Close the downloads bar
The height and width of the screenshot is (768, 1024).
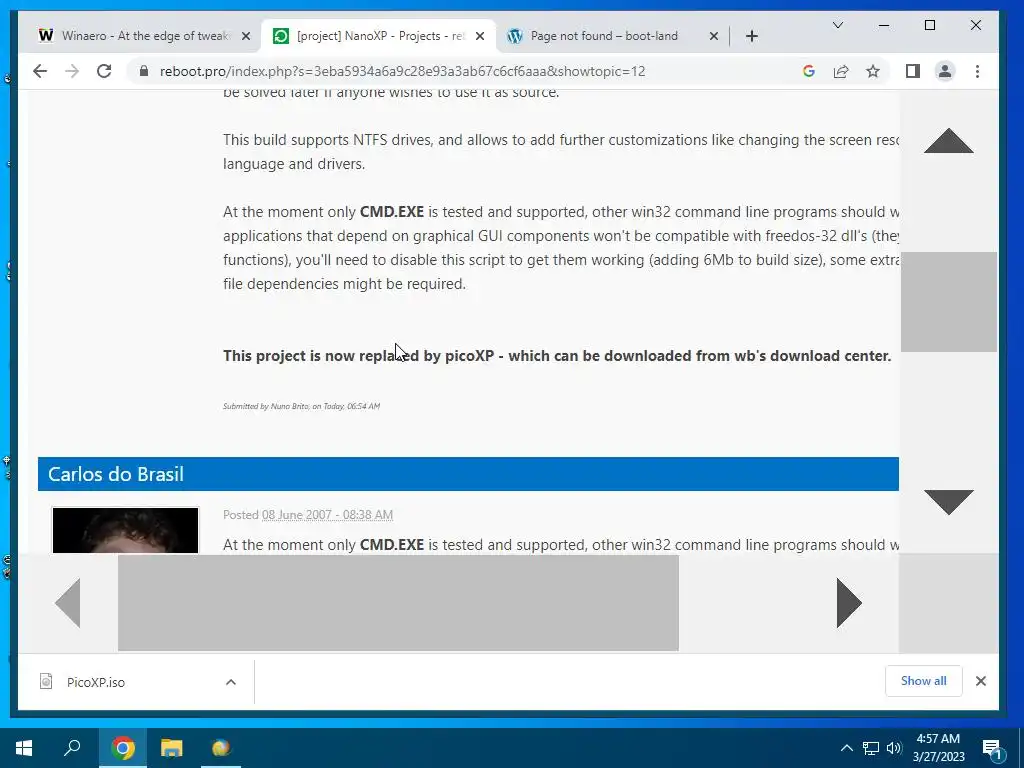(981, 681)
